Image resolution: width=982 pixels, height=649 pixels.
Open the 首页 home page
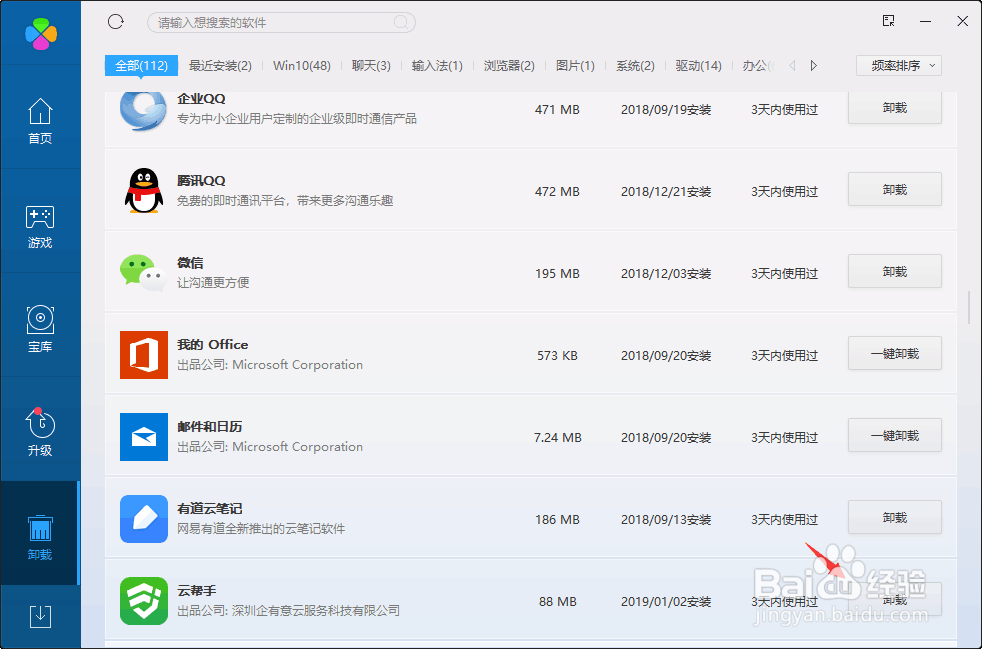(40, 121)
